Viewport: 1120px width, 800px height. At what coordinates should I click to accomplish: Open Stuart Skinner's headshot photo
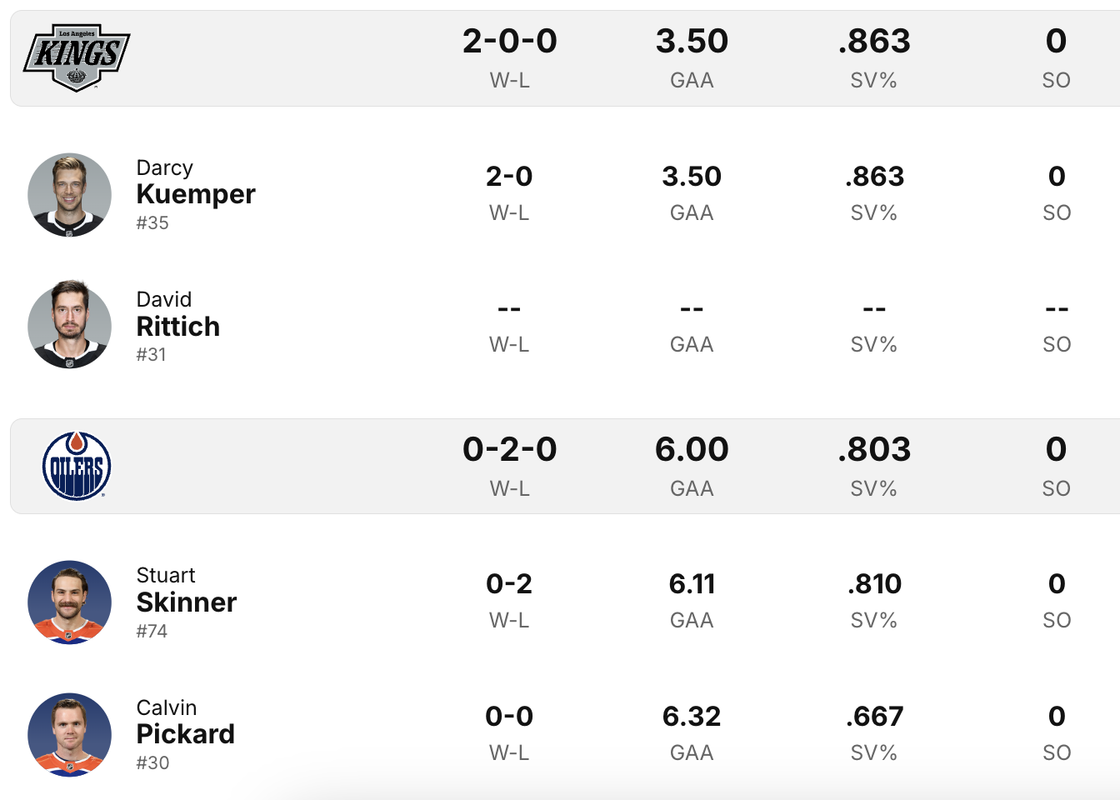coord(70,602)
